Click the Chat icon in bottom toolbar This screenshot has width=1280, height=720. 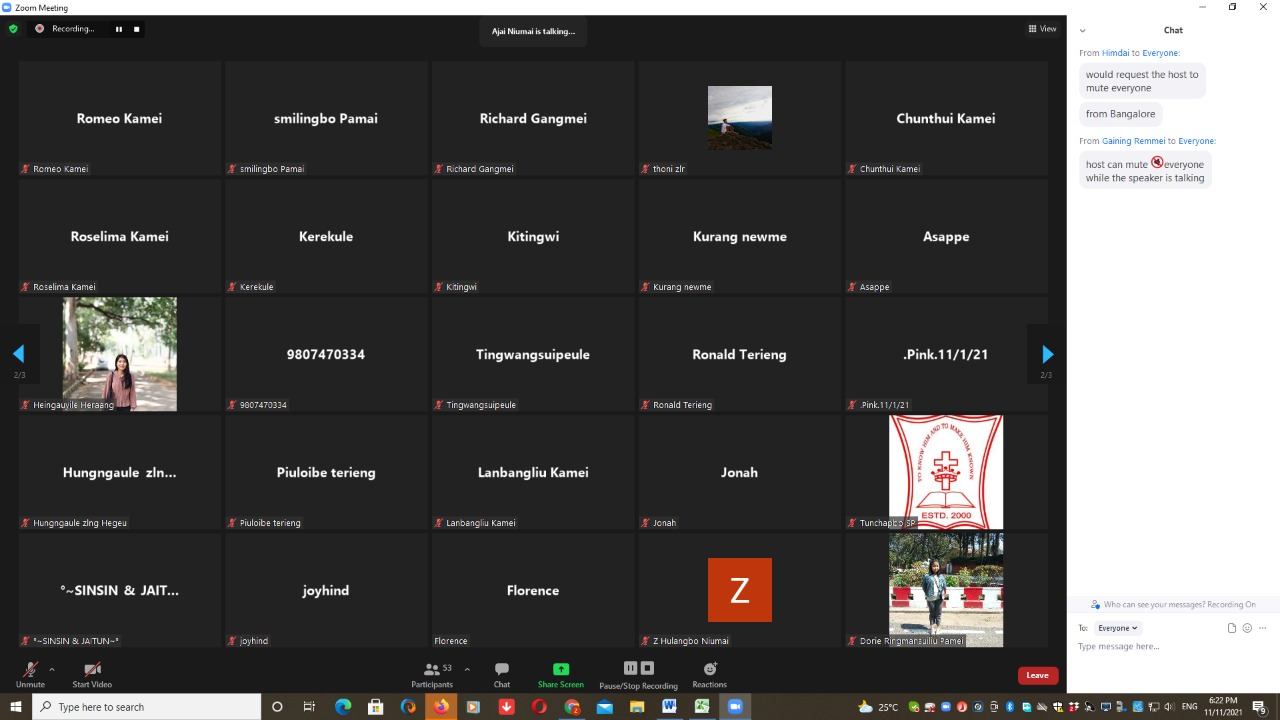(502, 674)
